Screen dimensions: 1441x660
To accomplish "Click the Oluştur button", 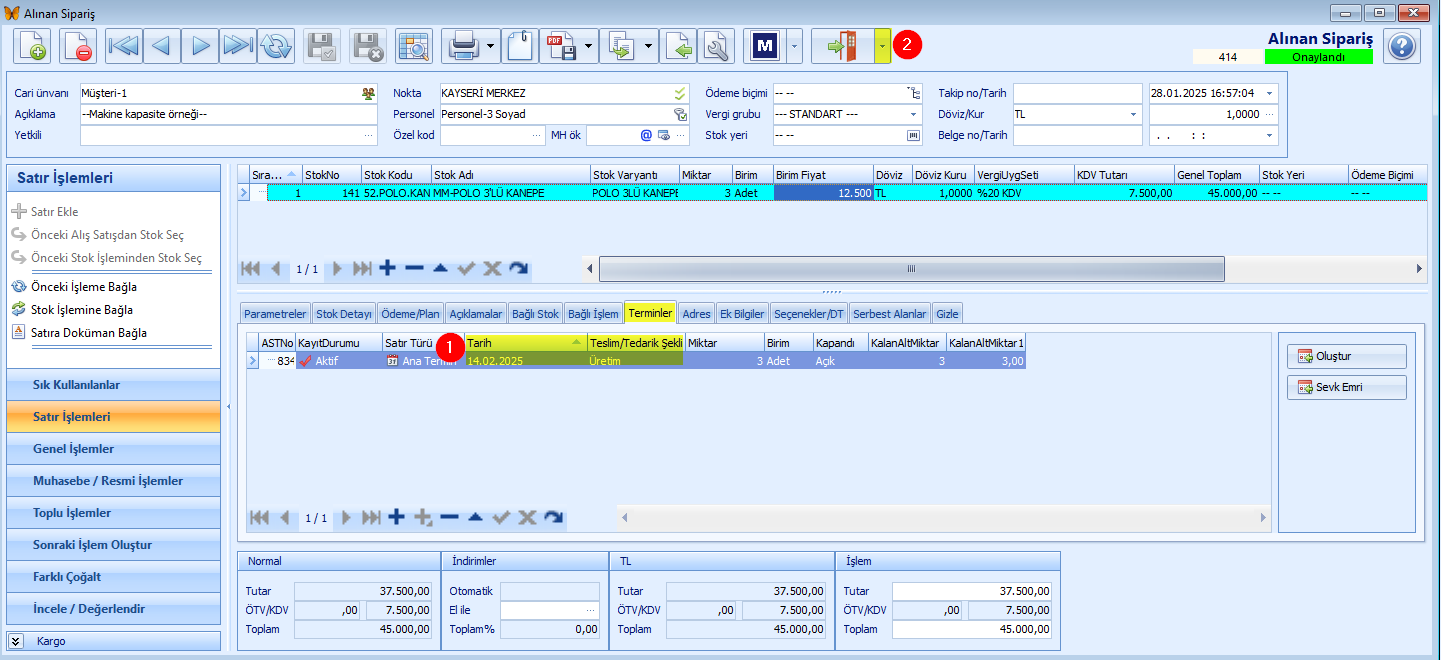I will [1346, 356].
